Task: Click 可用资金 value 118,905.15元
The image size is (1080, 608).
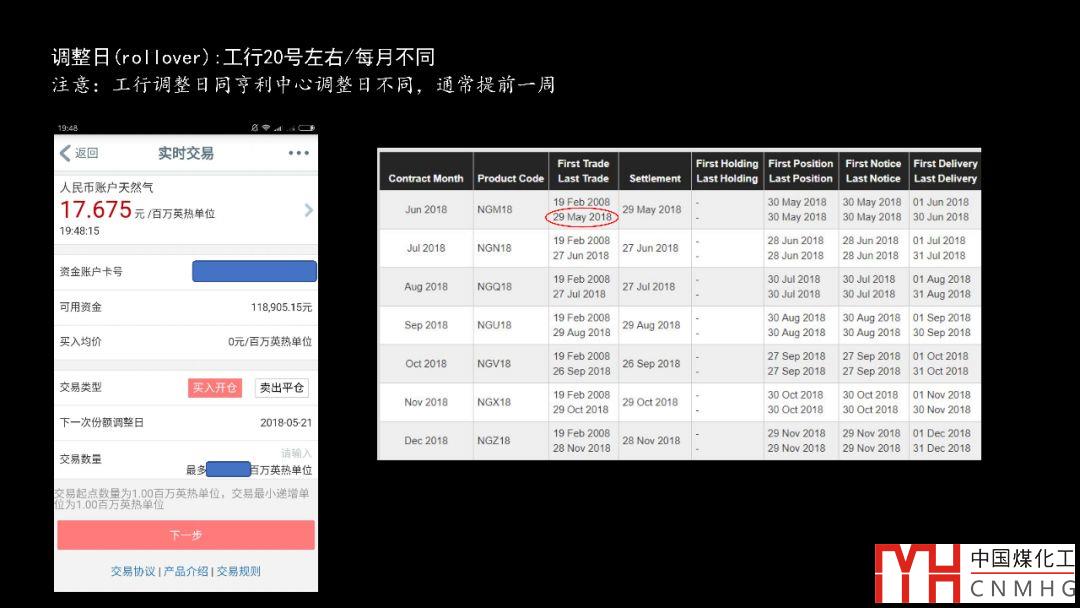Action: pyautogui.click(x=281, y=307)
